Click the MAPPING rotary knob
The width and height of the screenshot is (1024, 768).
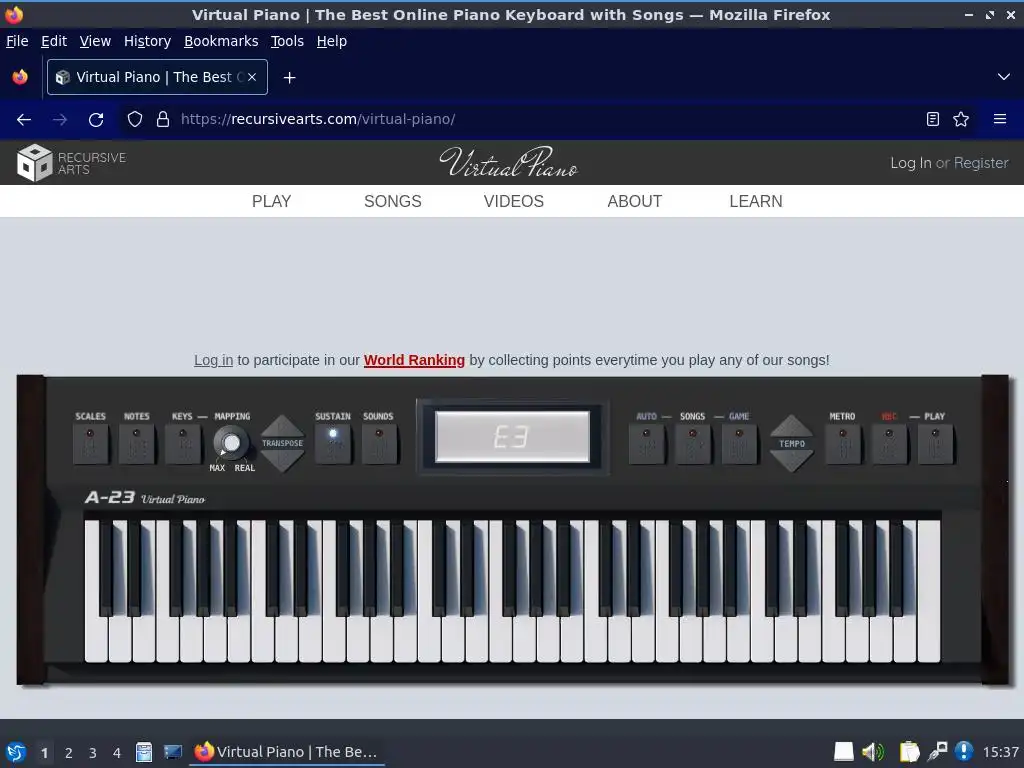pyautogui.click(x=231, y=443)
